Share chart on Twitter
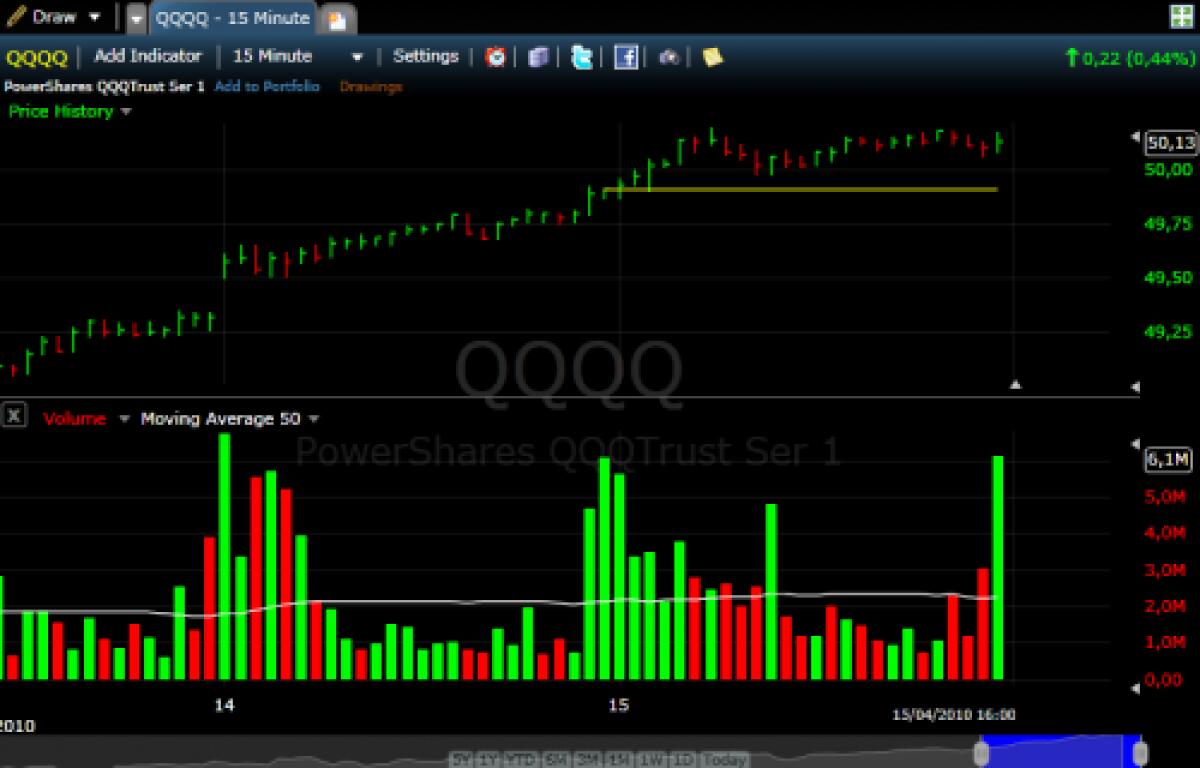 pyautogui.click(x=582, y=57)
